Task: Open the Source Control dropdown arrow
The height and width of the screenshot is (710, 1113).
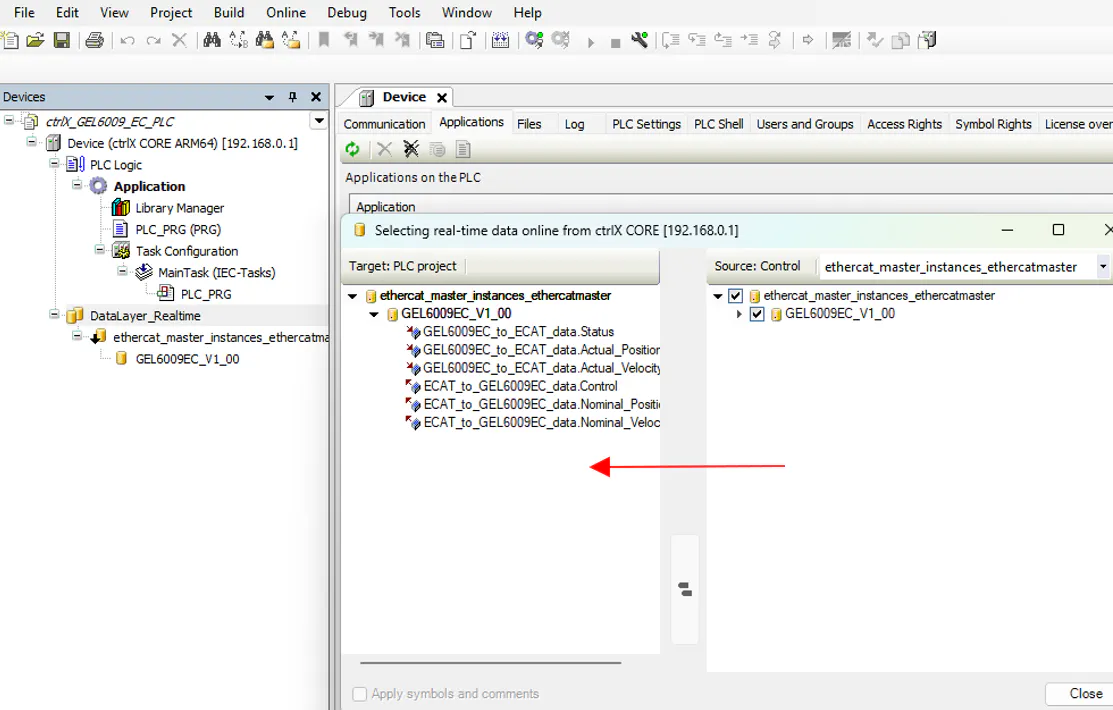Action: [1103, 267]
